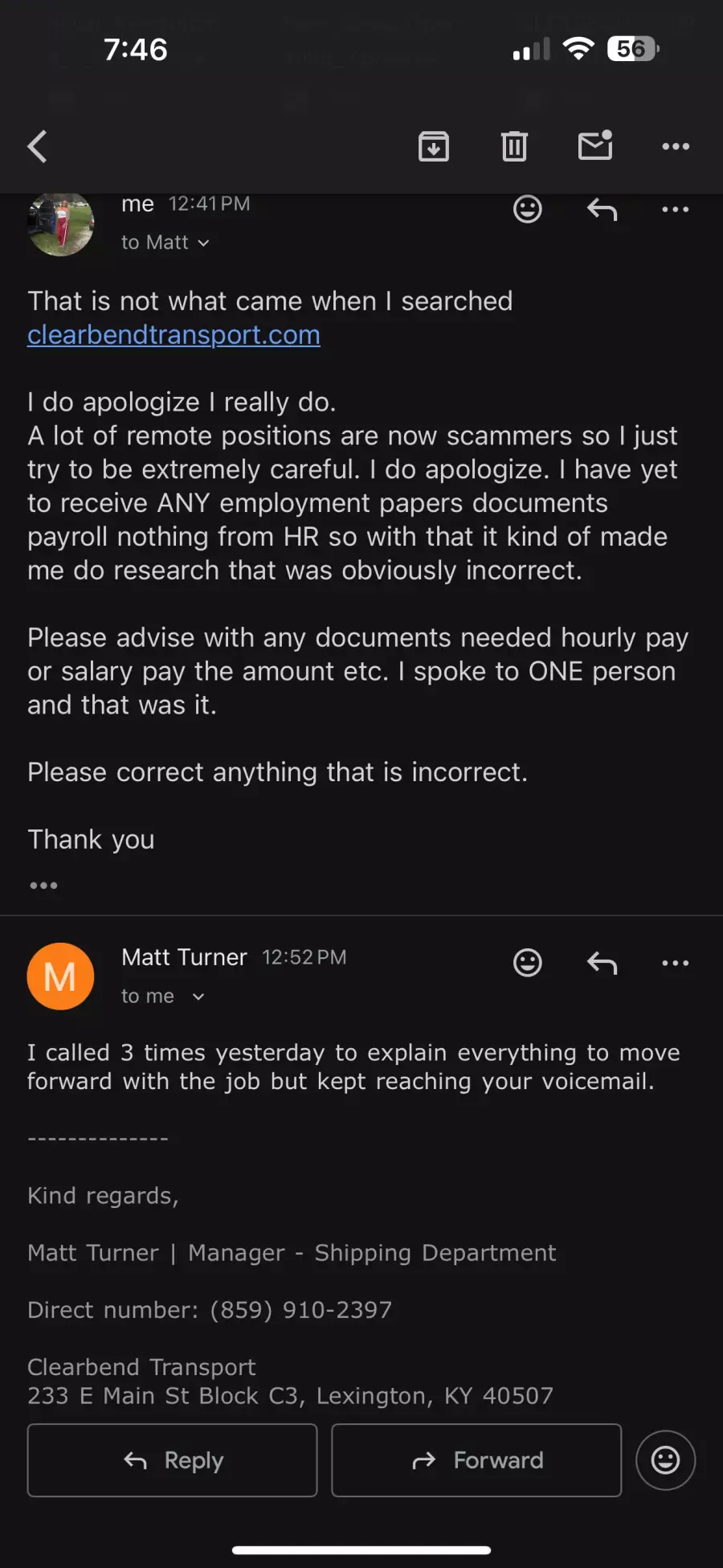React with emoji to Matt Turner's message

point(528,963)
